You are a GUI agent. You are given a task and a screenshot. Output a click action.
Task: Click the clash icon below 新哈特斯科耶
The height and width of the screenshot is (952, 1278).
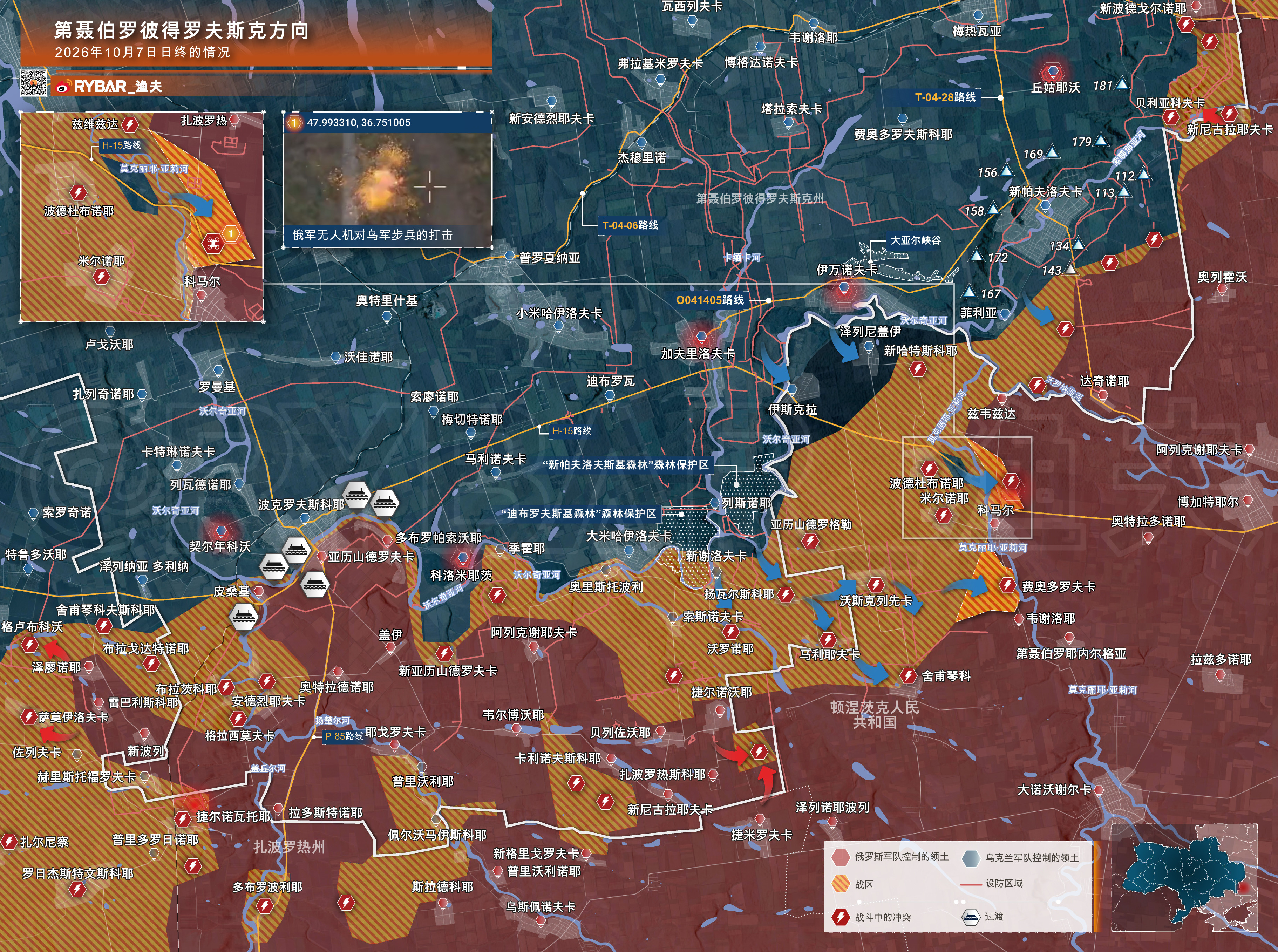tap(918, 369)
